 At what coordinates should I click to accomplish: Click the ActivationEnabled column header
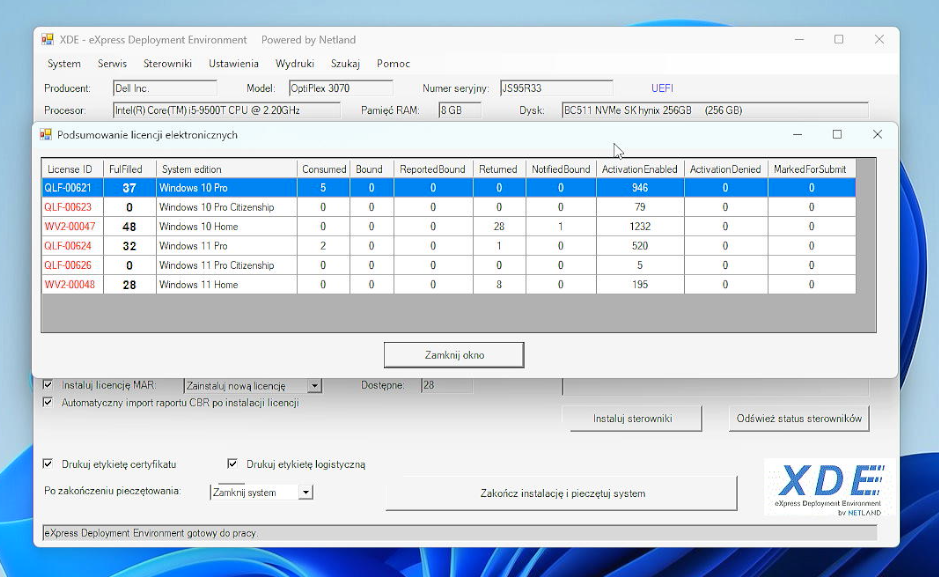[x=639, y=169]
